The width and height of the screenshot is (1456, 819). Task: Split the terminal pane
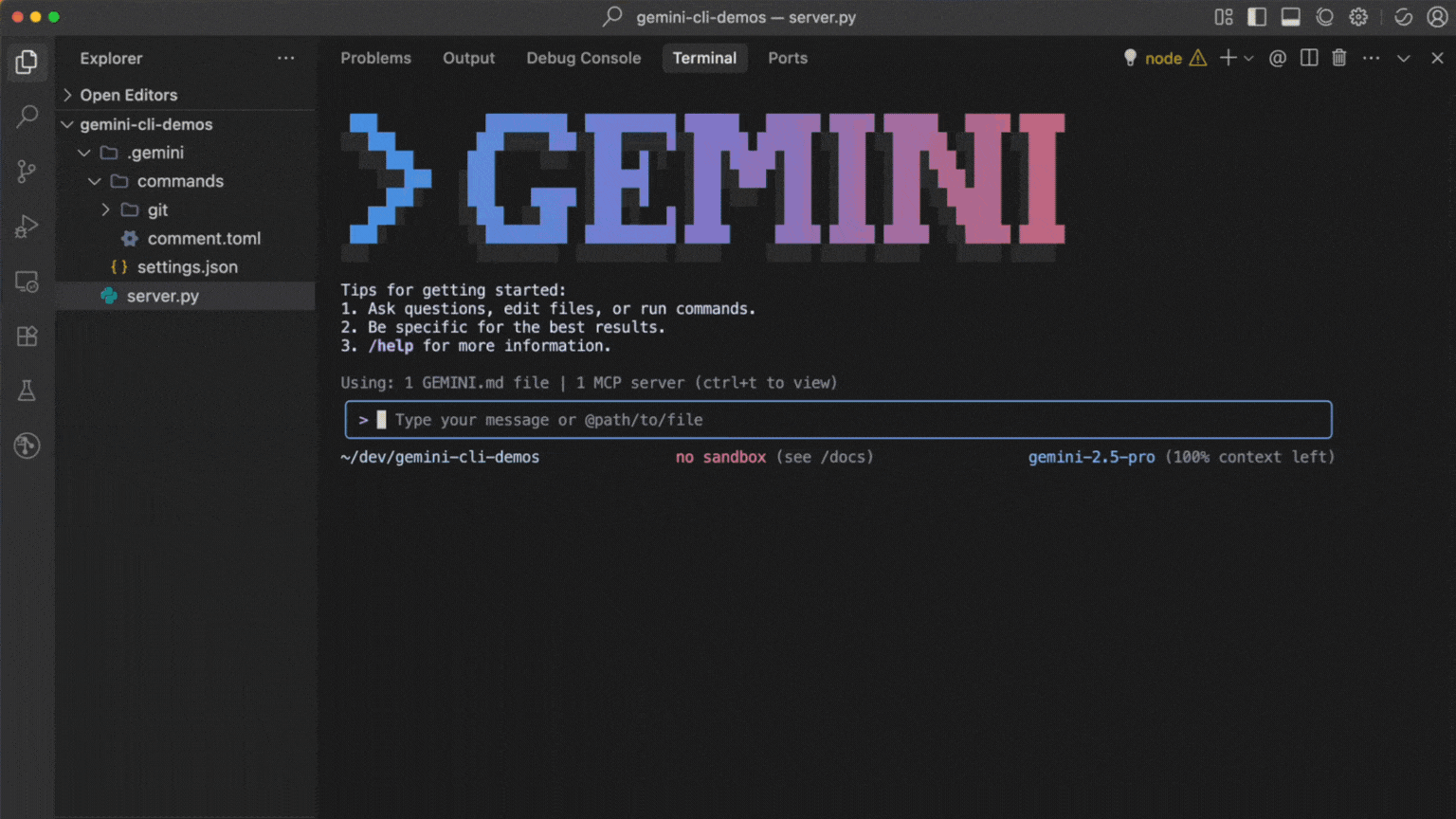click(x=1308, y=58)
